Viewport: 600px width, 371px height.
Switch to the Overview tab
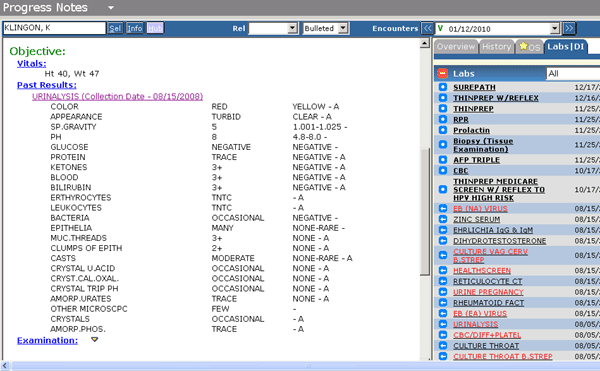456,47
